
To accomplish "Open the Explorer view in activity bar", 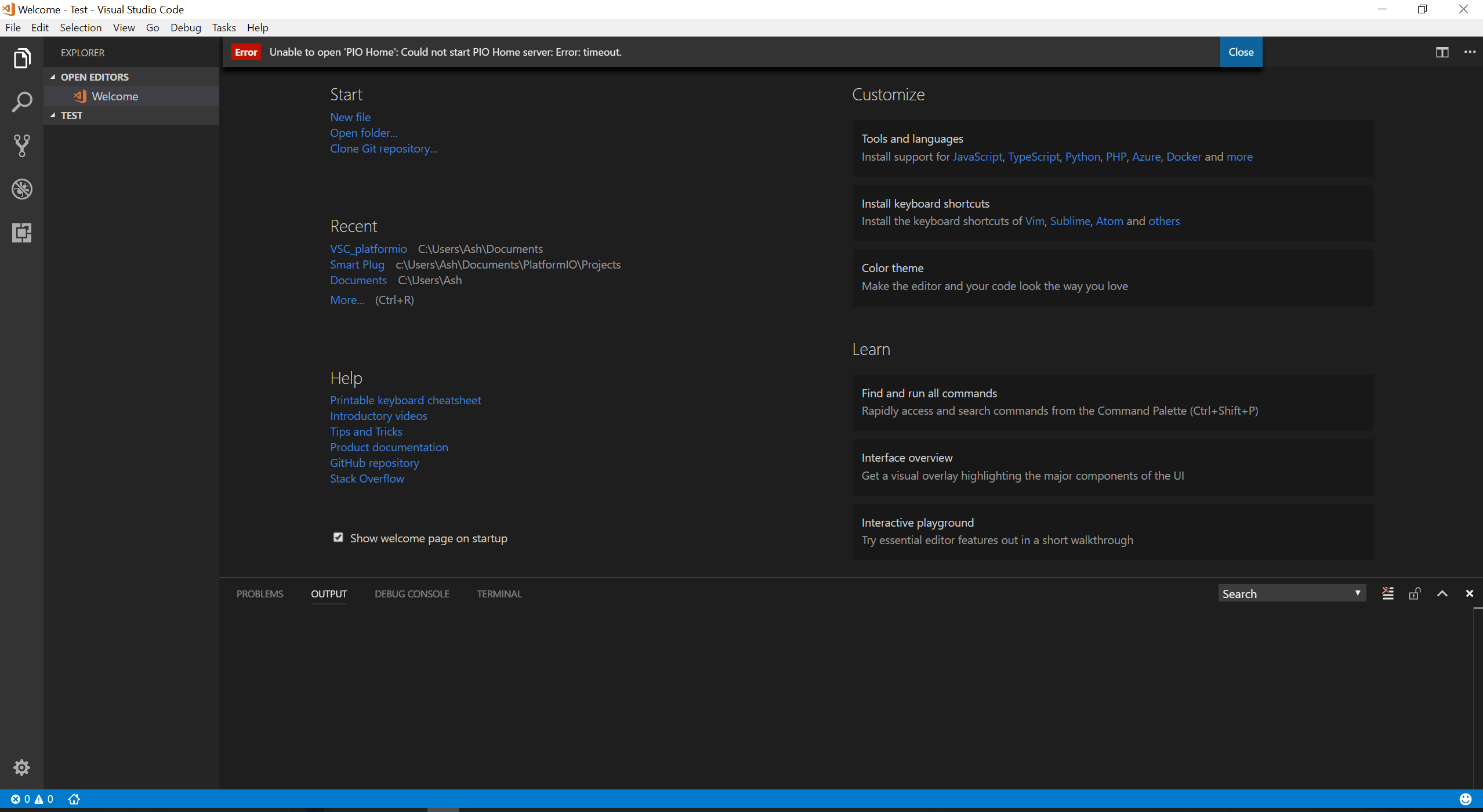I will [x=21, y=59].
